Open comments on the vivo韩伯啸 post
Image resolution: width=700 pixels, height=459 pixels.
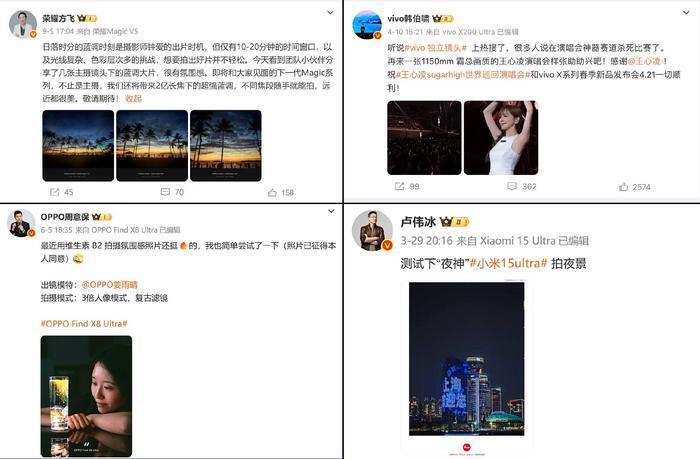(512, 186)
